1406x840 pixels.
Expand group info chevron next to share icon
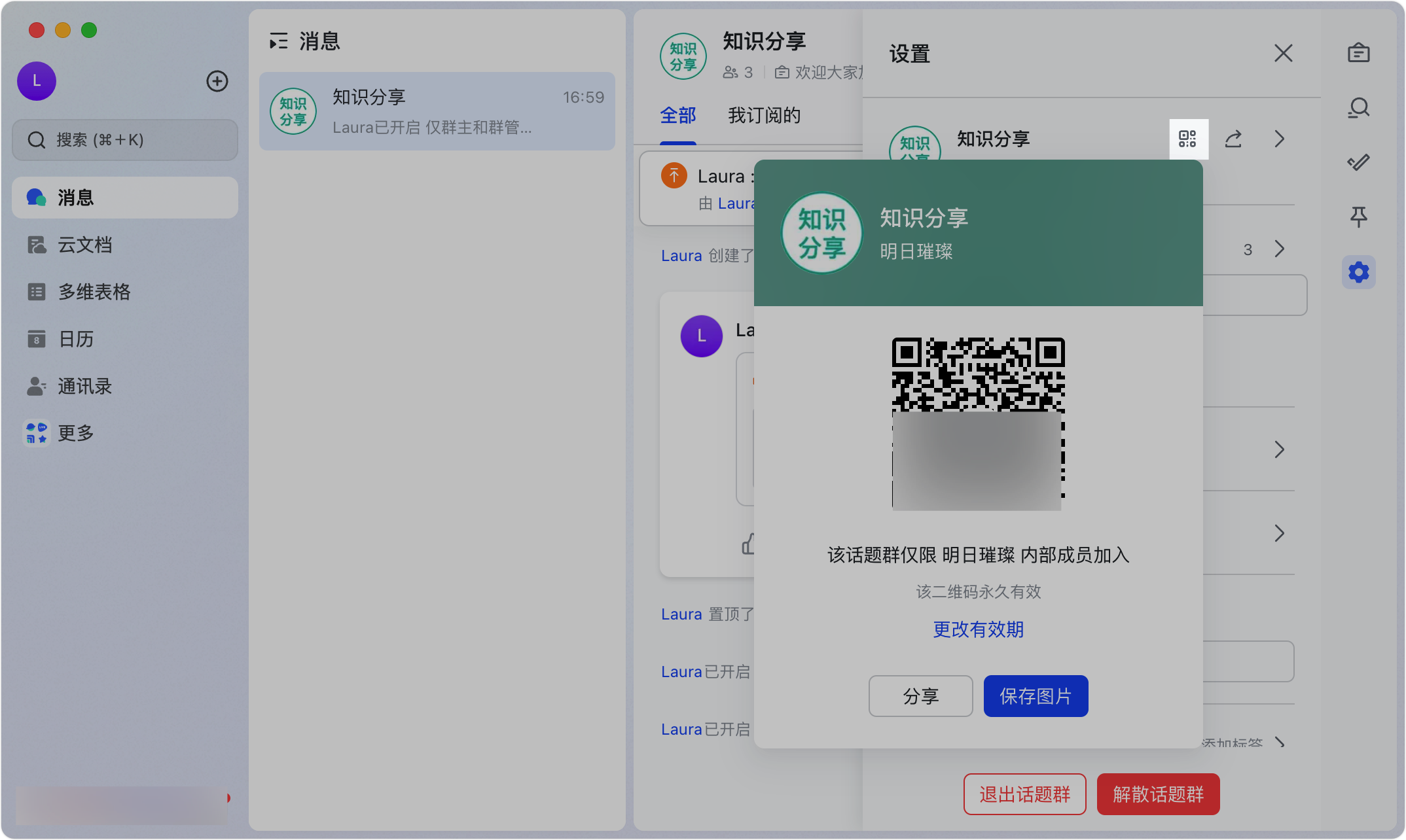pyautogui.click(x=1280, y=139)
